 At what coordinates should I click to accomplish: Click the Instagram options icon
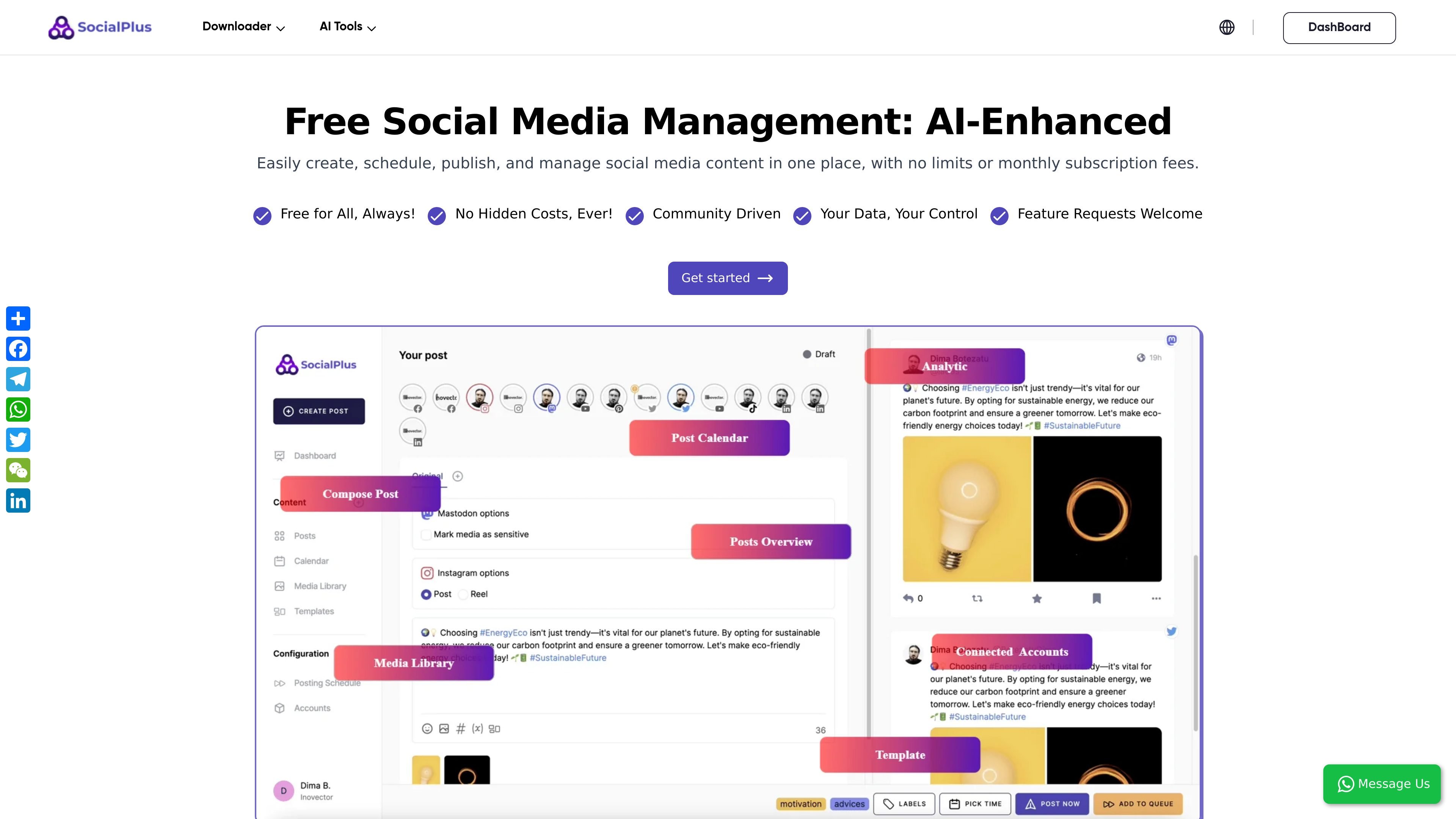427,573
